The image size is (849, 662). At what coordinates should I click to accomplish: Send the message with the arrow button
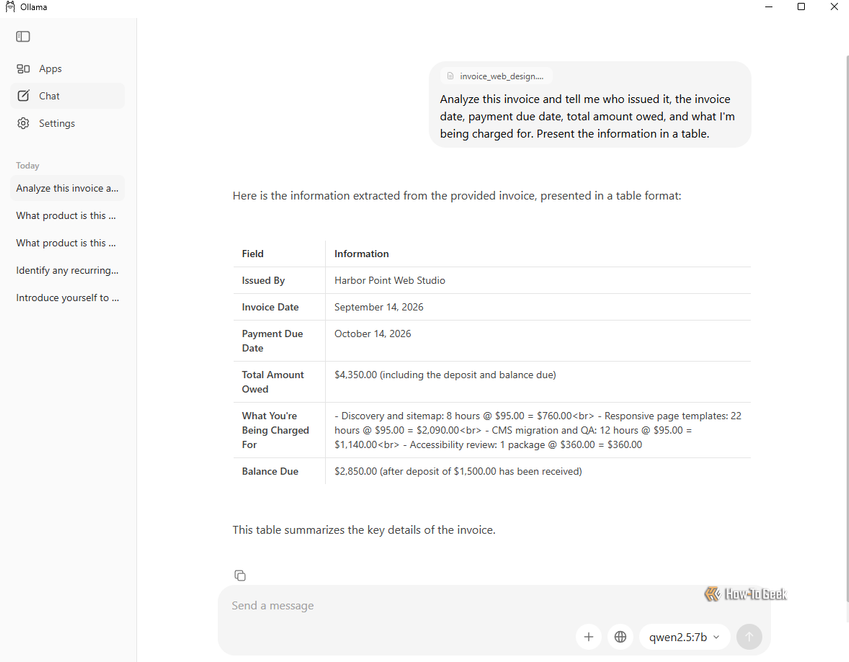(749, 637)
